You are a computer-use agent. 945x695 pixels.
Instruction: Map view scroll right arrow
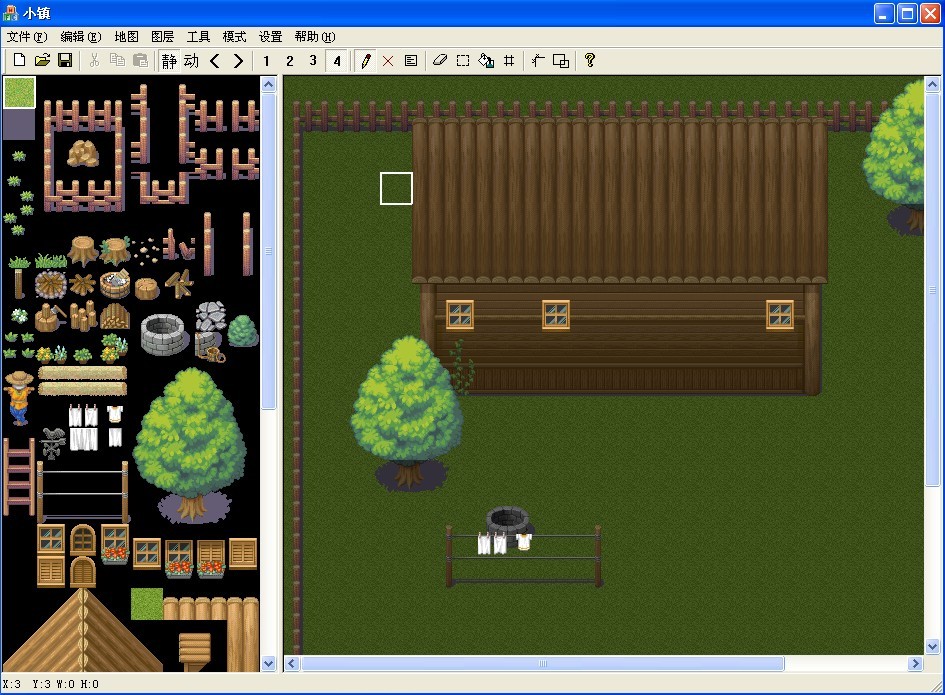coord(915,664)
